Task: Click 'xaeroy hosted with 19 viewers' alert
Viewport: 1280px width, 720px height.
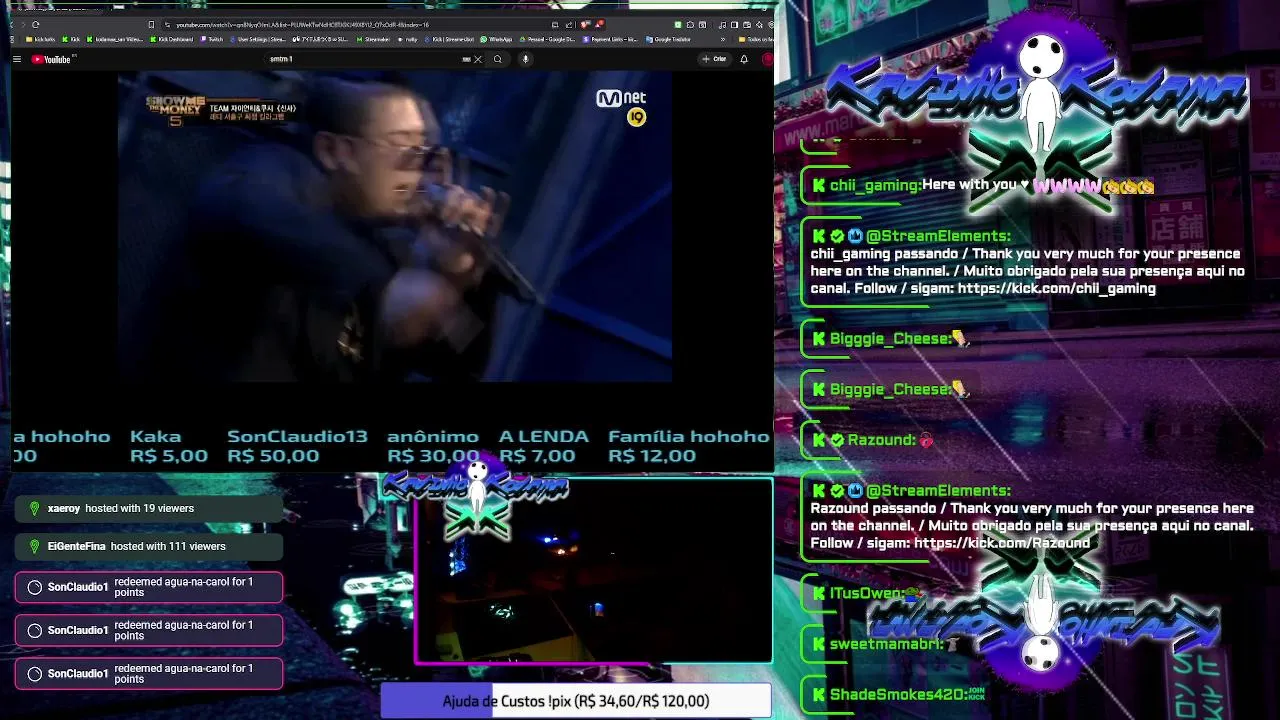Action: click(x=149, y=508)
